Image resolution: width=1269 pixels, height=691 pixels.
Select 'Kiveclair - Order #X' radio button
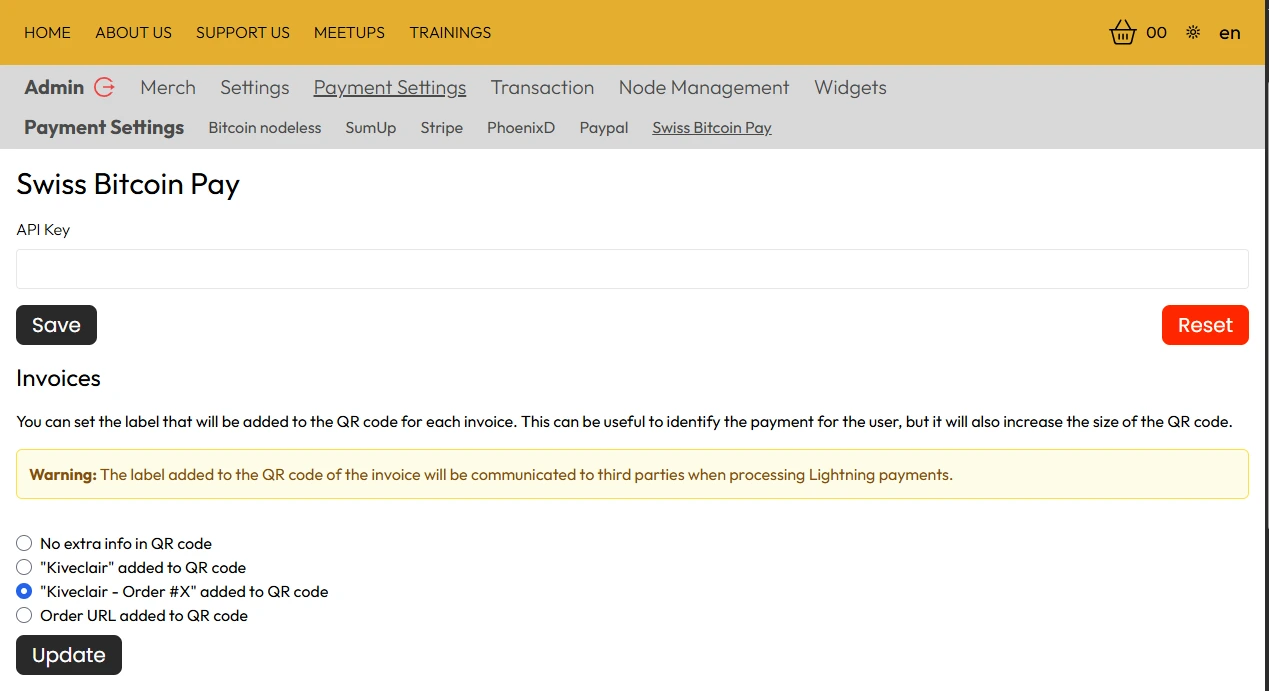coord(24,592)
